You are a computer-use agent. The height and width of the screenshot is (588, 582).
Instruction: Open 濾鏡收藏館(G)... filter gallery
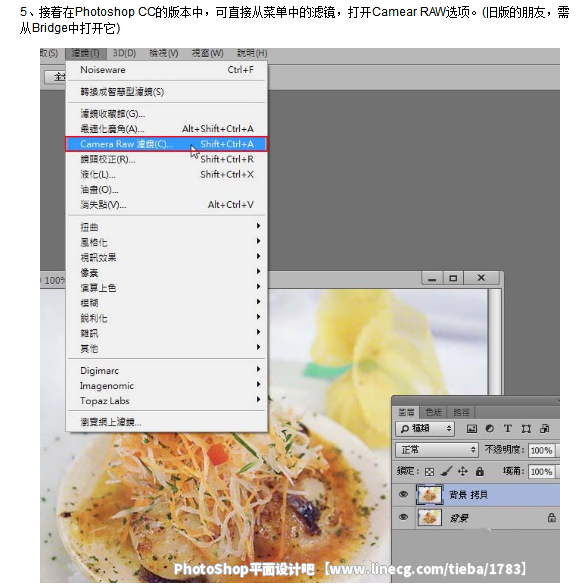point(166,113)
